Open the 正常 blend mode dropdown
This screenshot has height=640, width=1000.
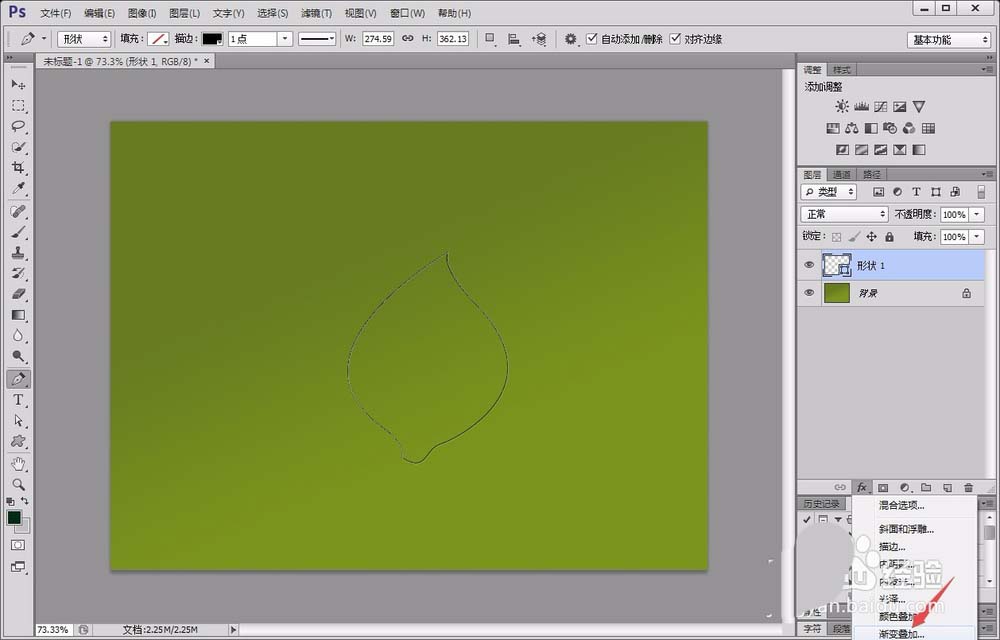845,215
